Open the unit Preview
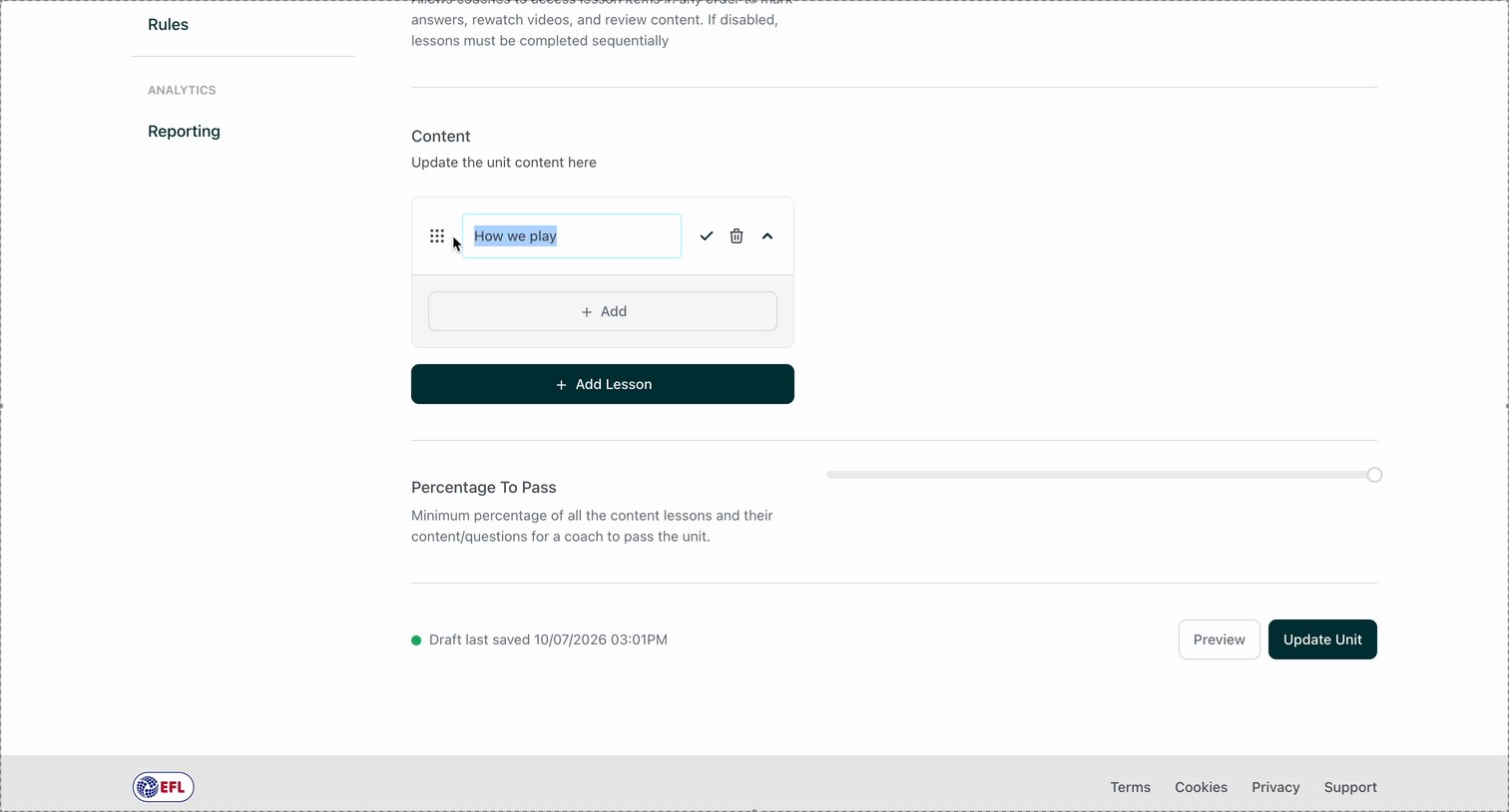1509x812 pixels. [x=1220, y=639]
